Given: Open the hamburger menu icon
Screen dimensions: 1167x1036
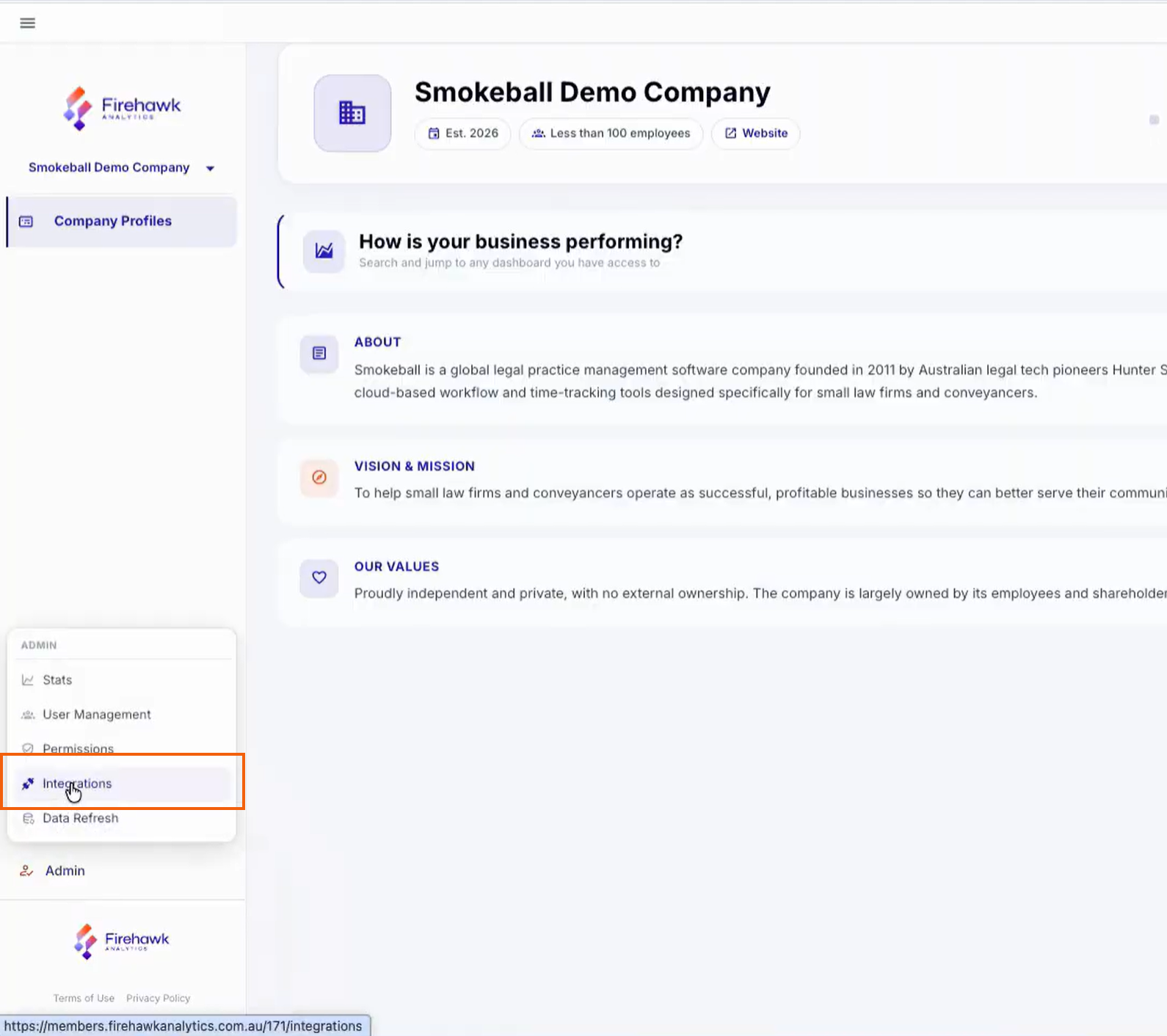Looking at the screenshot, I should point(27,23).
